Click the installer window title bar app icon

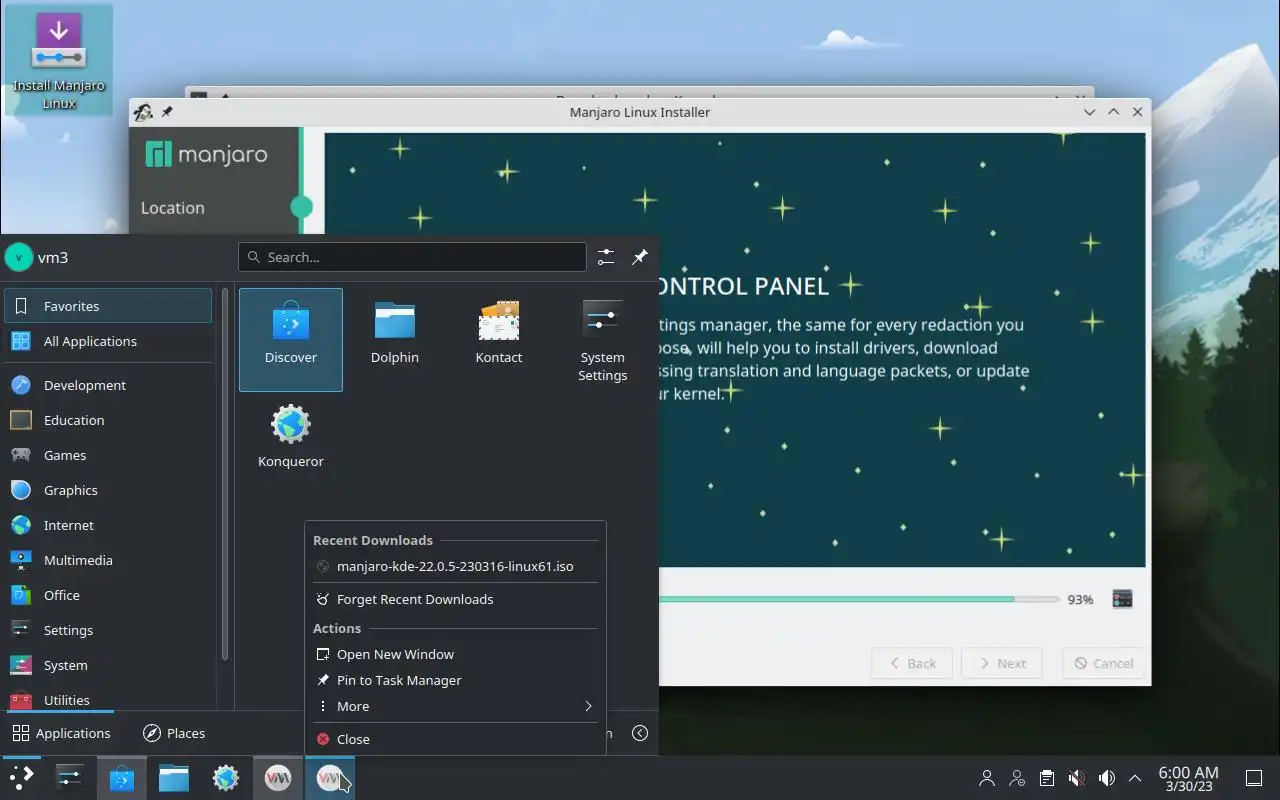coord(144,112)
